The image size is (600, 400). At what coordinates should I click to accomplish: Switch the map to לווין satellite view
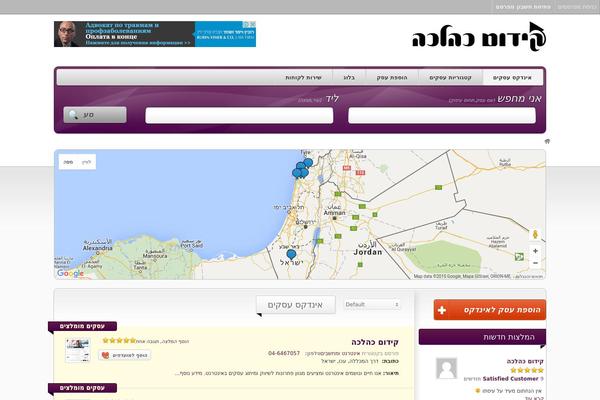pos(87,162)
